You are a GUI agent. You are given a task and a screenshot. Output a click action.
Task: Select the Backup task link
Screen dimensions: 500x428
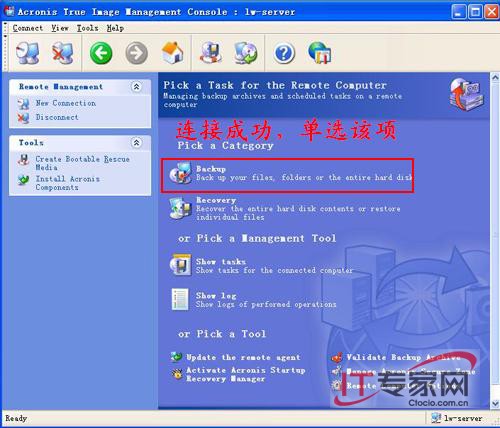(x=211, y=169)
